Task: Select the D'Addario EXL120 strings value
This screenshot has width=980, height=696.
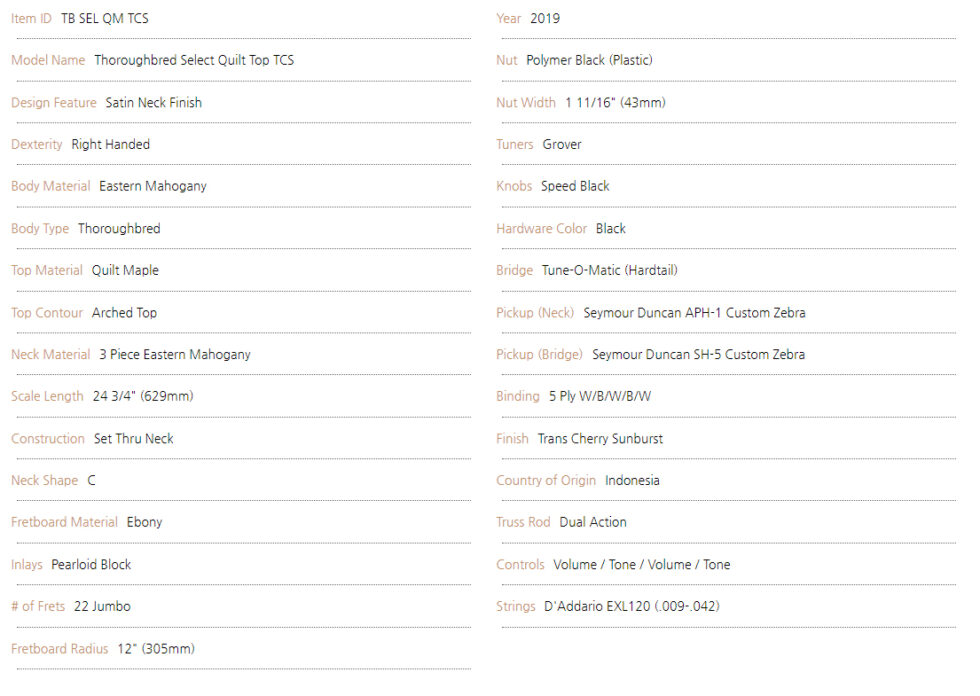Action: 632,606
